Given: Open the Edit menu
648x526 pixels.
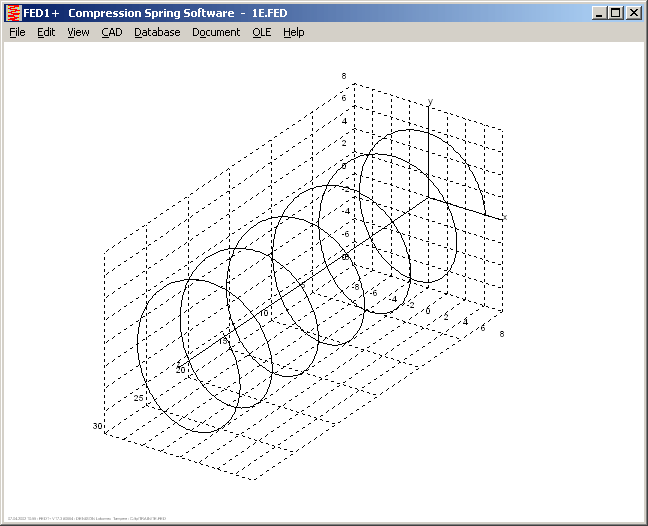Looking at the screenshot, I should point(46,32).
